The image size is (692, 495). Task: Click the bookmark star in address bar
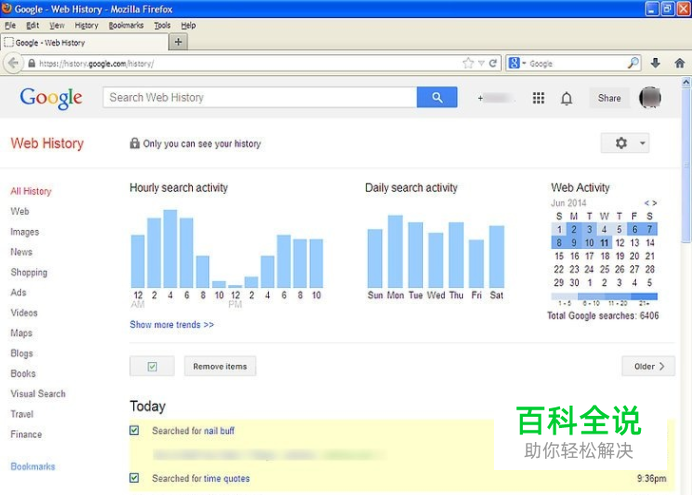tap(468, 63)
